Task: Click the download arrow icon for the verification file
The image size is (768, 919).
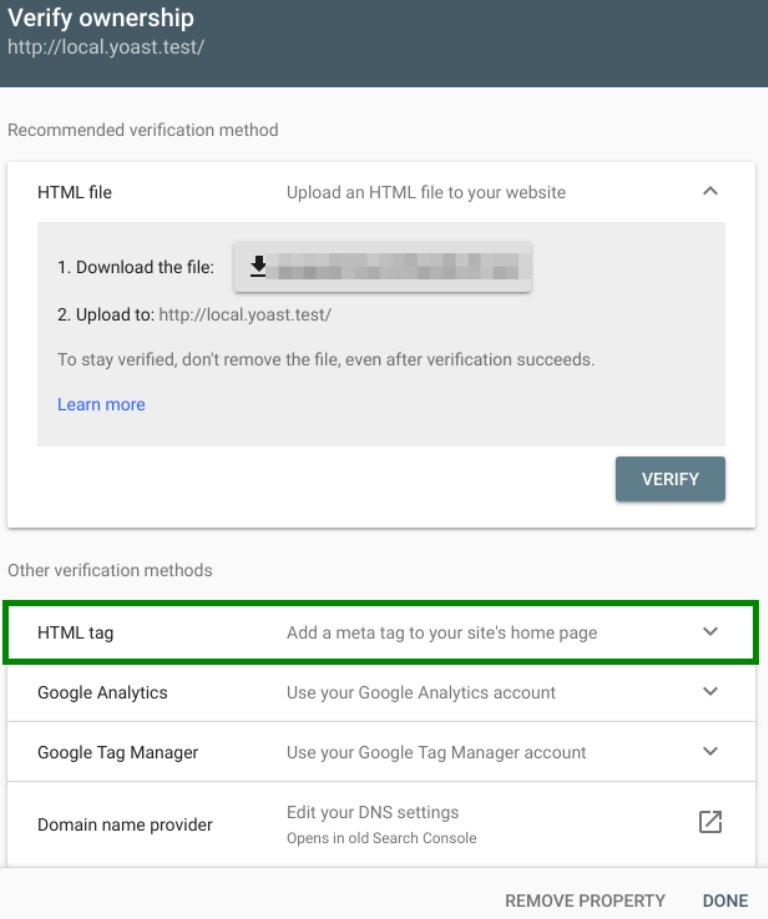Action: [x=258, y=267]
